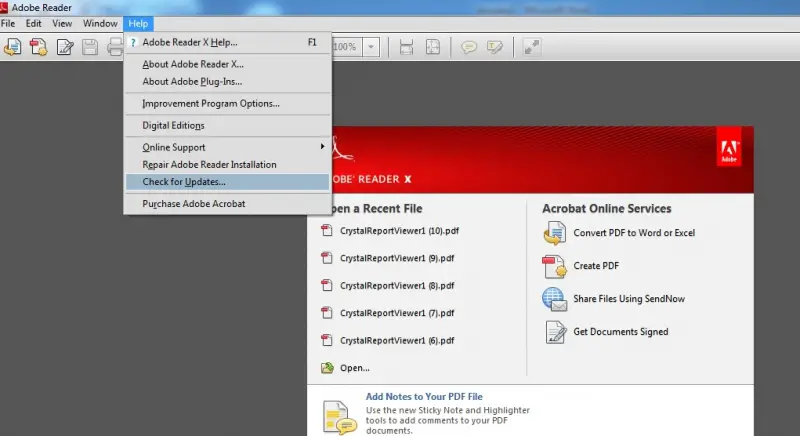Screen dimensions: 800x436
Task: Click the Acrobat Online Services heading
Action: [607, 209]
